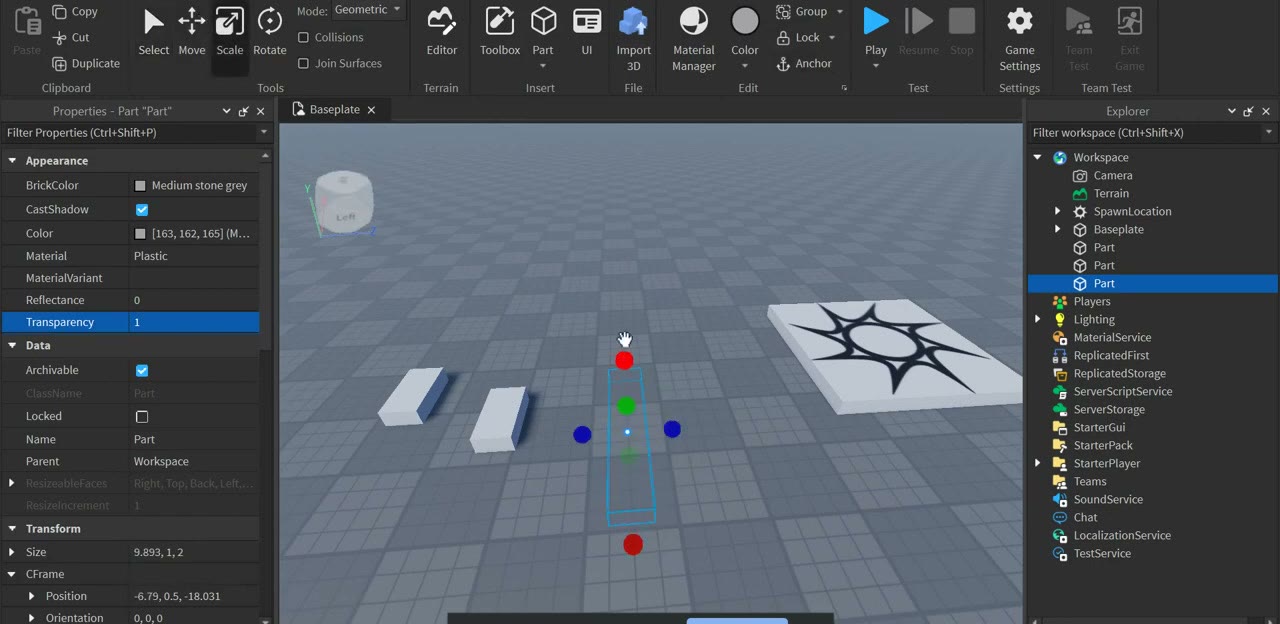Activate the Move tool
Viewport: 1280px width, 624px height.
pyautogui.click(x=192, y=32)
